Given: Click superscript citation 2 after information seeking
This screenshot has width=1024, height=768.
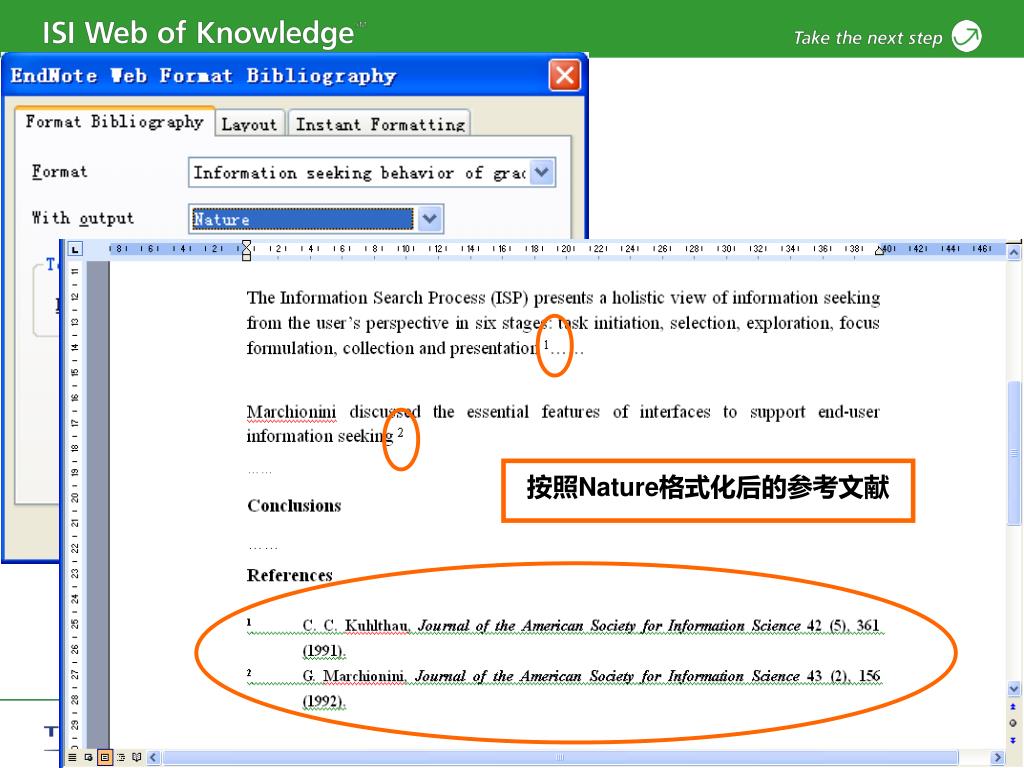Looking at the screenshot, I should [x=400, y=432].
